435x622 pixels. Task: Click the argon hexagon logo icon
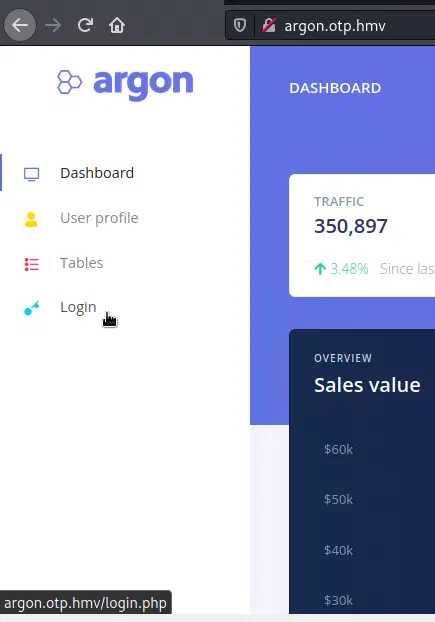coord(69,82)
